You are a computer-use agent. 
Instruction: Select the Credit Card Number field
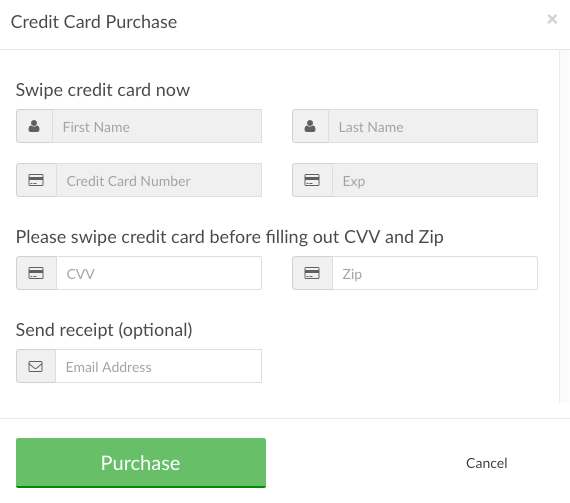tap(159, 180)
